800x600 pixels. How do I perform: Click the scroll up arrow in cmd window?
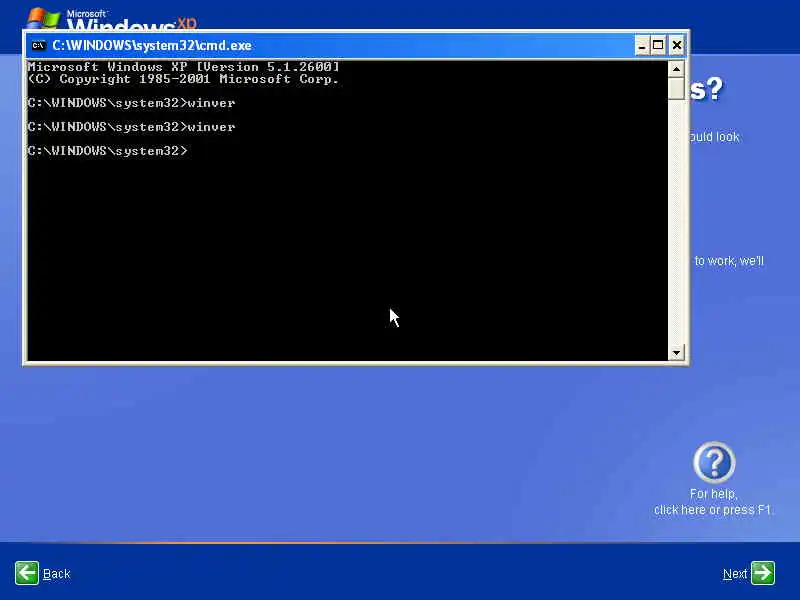coord(676,69)
